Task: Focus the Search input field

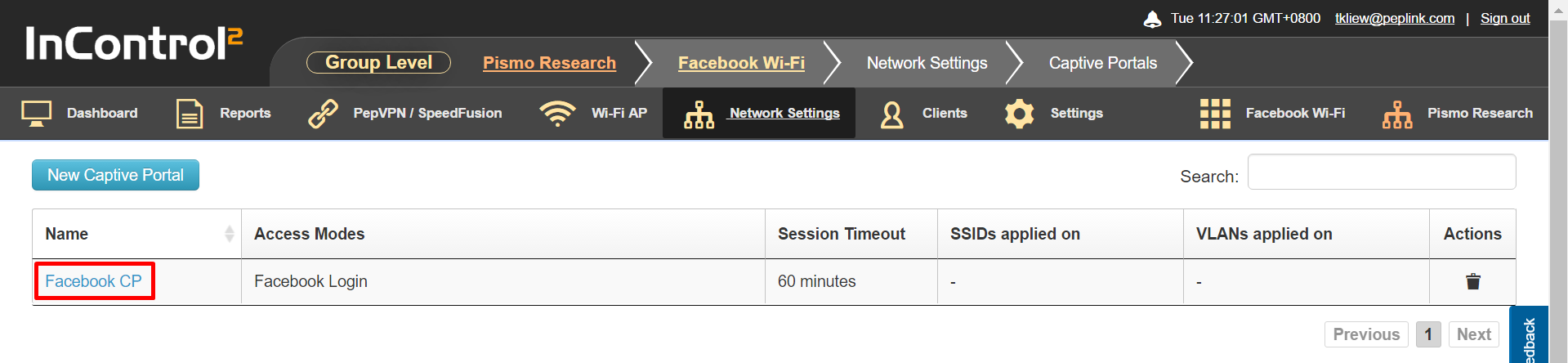Action: [1382, 172]
